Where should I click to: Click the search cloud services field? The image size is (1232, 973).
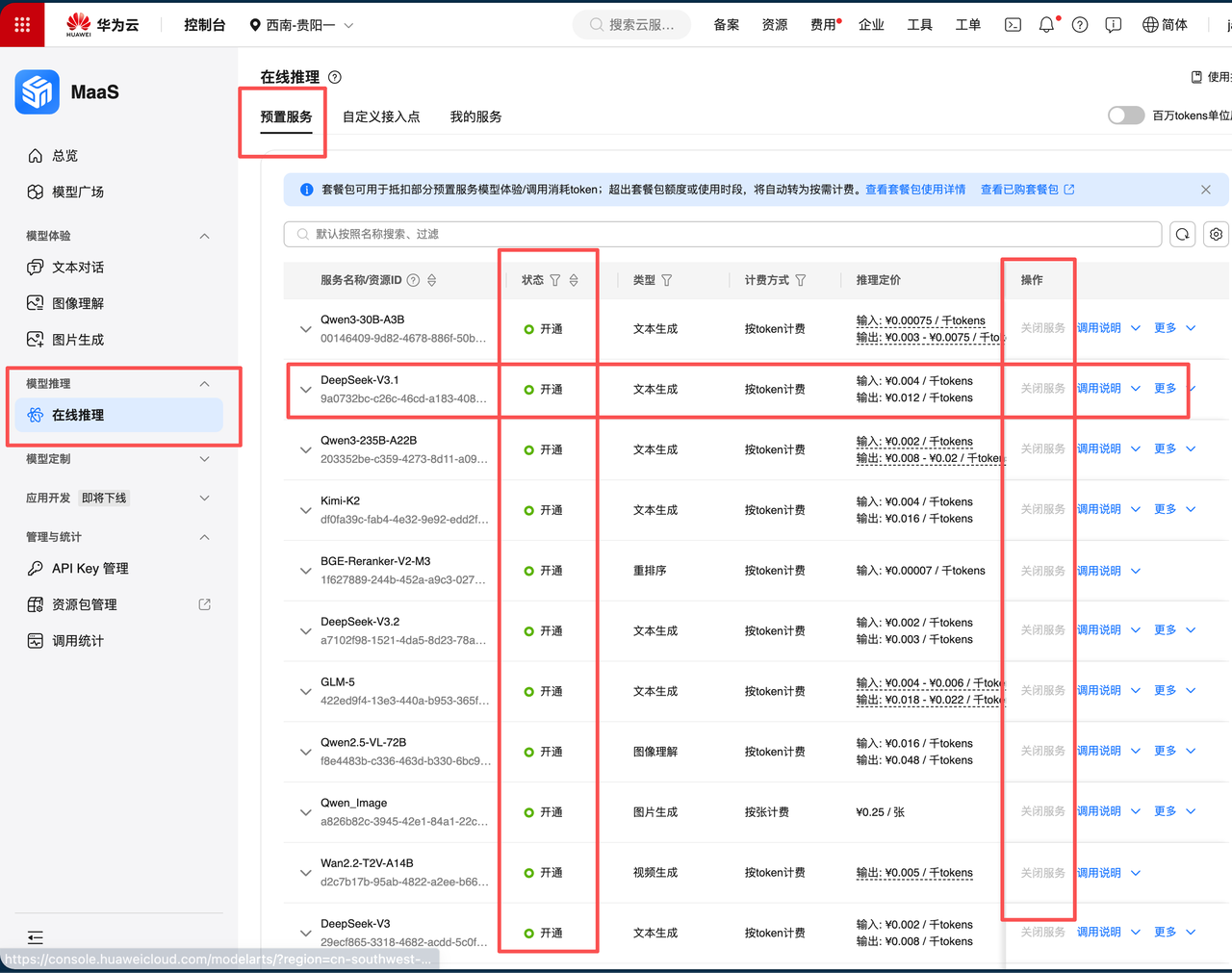632,25
